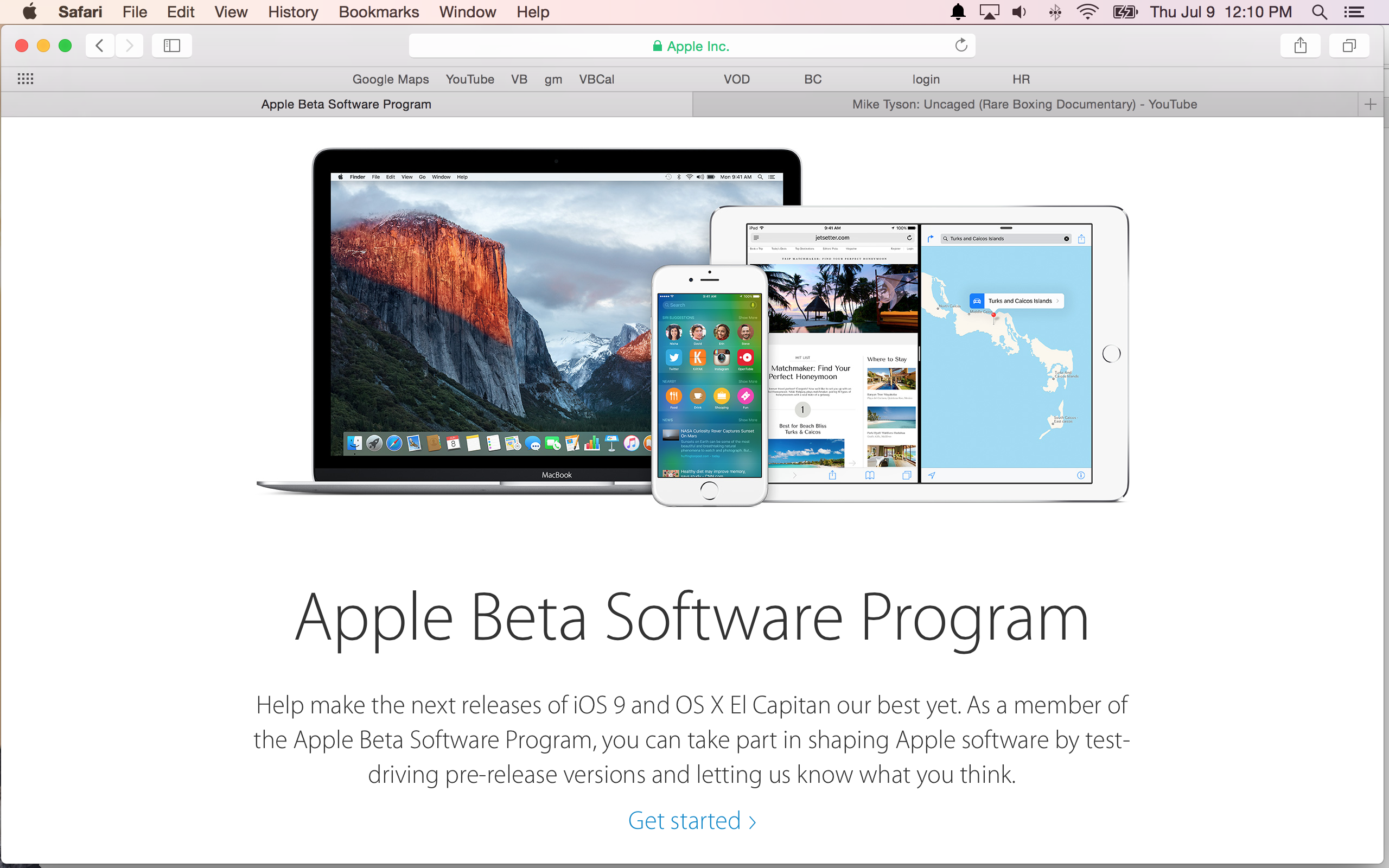1389x868 pixels.
Task: Switch to Mike Tyson: Uncaged YouTube tab
Action: point(1024,105)
